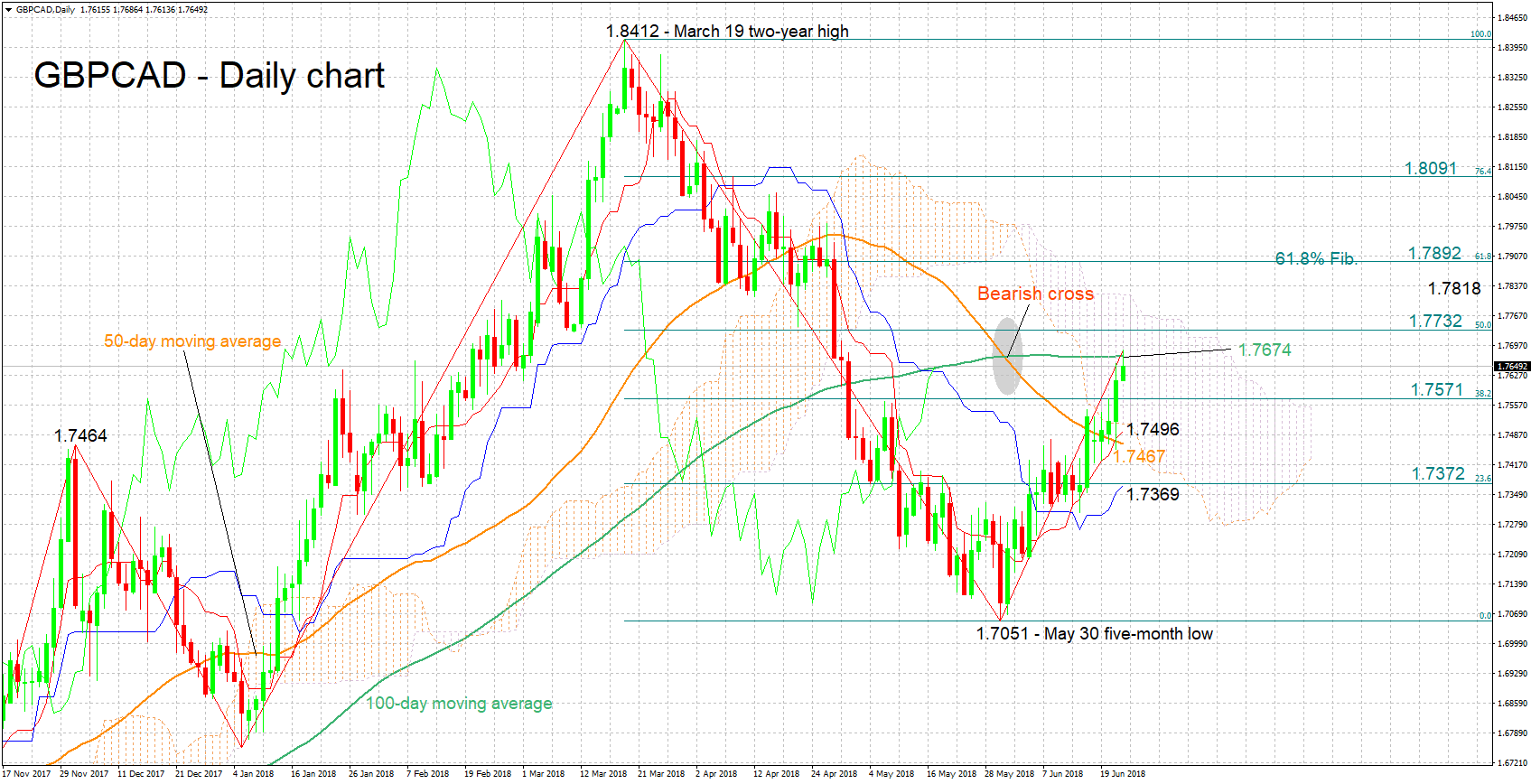The width and height of the screenshot is (1531, 784).
Task: Select the "1 Mar 2018" date label
Action: [x=543, y=774]
